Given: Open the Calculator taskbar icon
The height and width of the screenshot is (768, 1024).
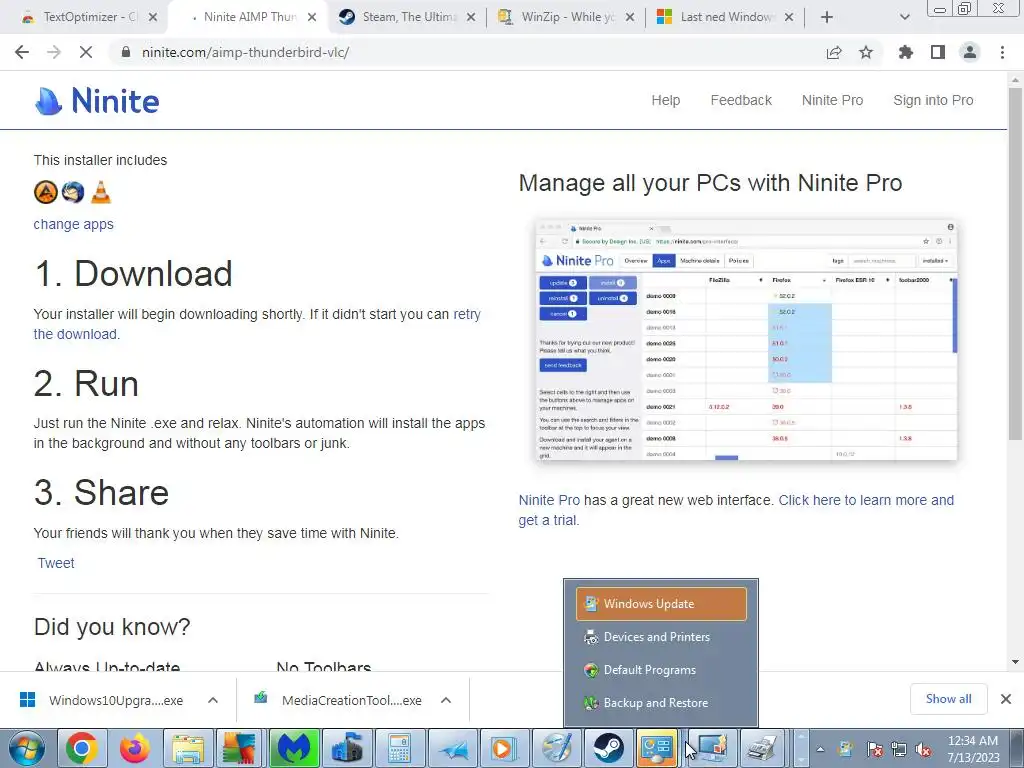Looking at the screenshot, I should tap(399, 748).
